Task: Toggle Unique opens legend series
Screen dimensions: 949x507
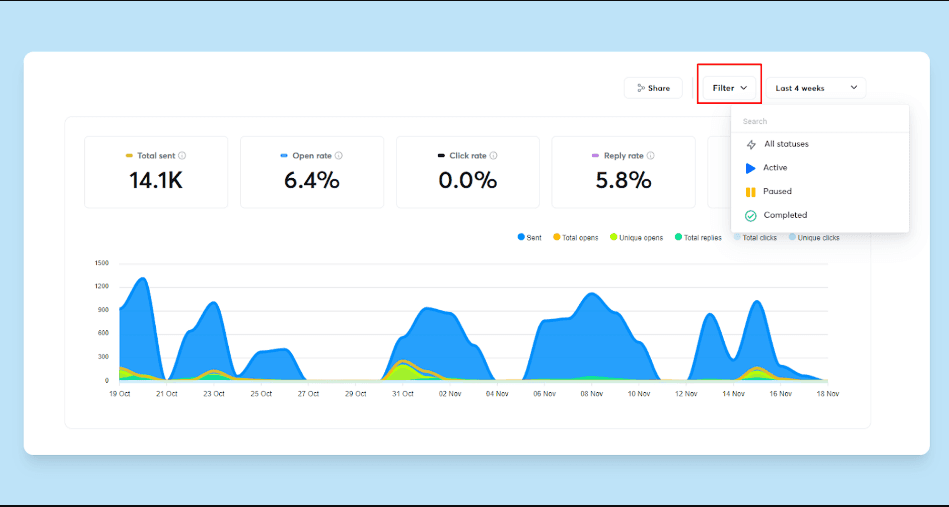Action: (637, 238)
